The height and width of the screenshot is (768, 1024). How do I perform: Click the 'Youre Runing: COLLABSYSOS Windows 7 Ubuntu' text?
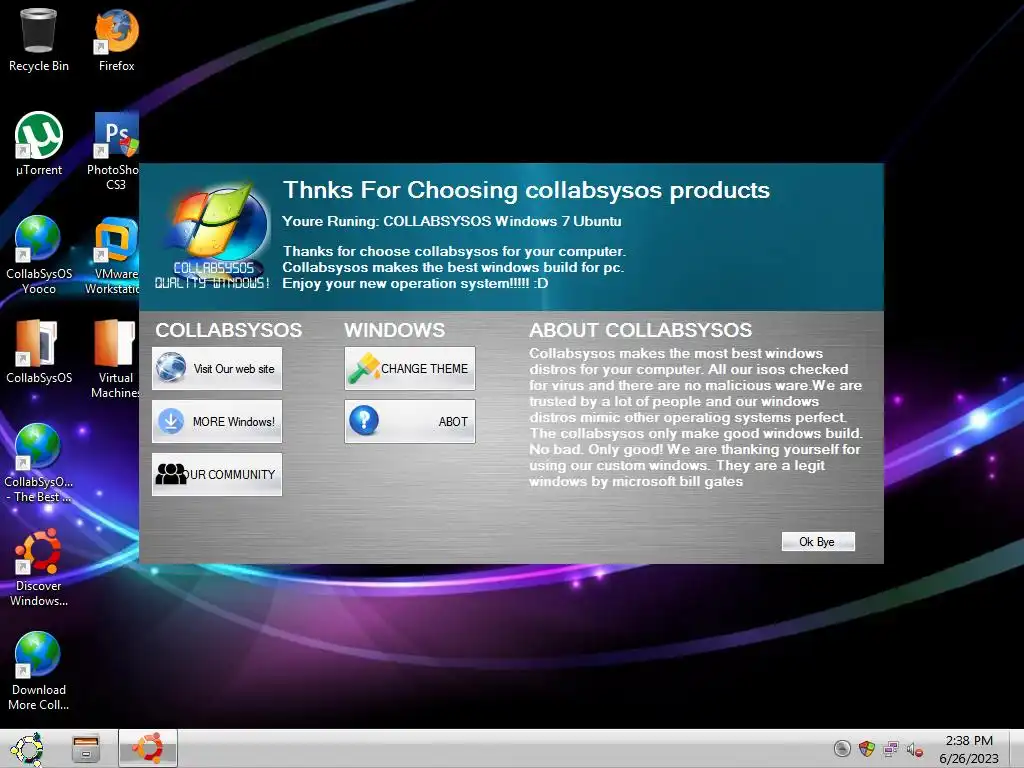pos(452,221)
